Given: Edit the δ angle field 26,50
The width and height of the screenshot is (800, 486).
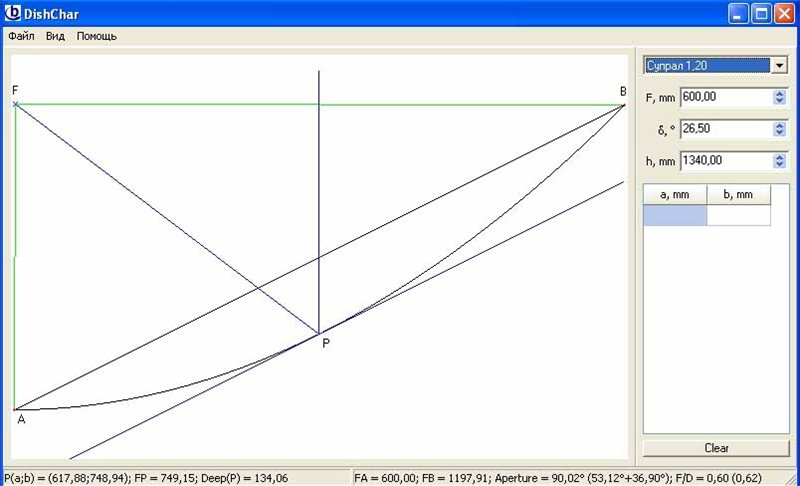Looking at the screenshot, I should pos(726,129).
